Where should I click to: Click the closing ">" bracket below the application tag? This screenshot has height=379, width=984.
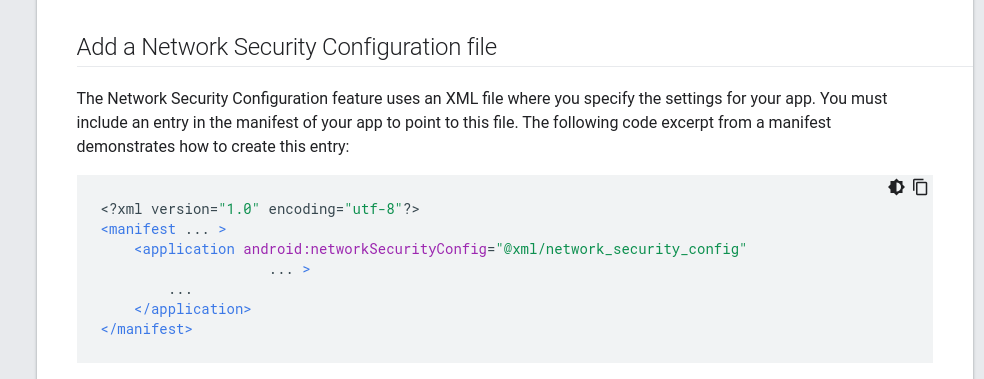coord(306,270)
